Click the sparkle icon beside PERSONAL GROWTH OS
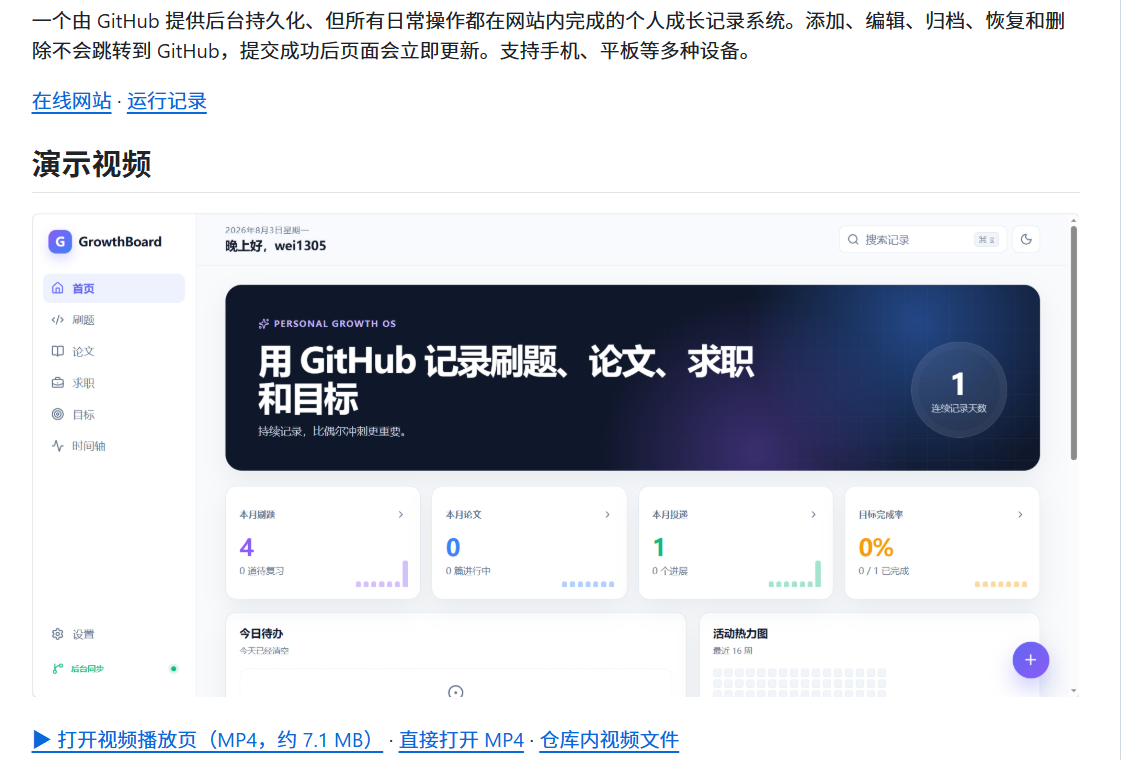Image resolution: width=1130 pixels, height=760 pixels. click(x=264, y=323)
